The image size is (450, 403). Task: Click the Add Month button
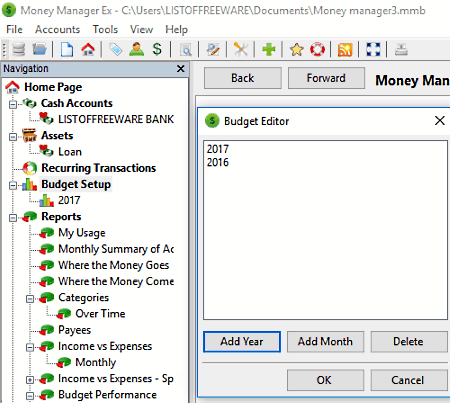325,342
